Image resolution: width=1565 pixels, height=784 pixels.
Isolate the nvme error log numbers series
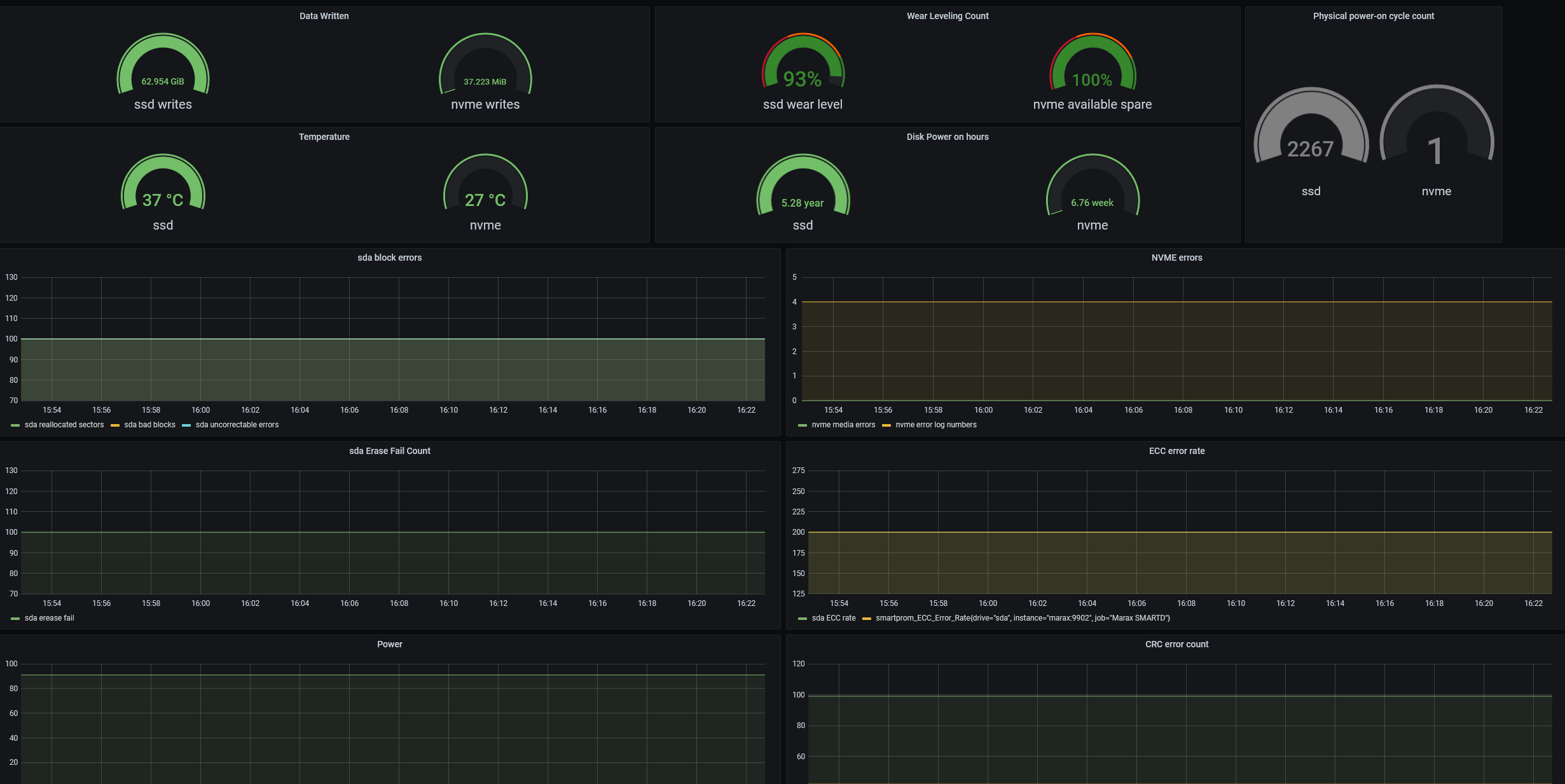[935, 425]
